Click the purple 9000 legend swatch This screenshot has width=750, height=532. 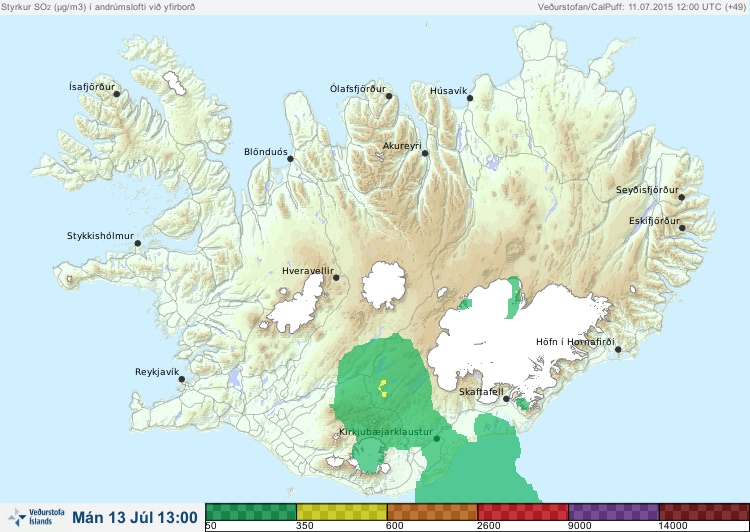614,512
